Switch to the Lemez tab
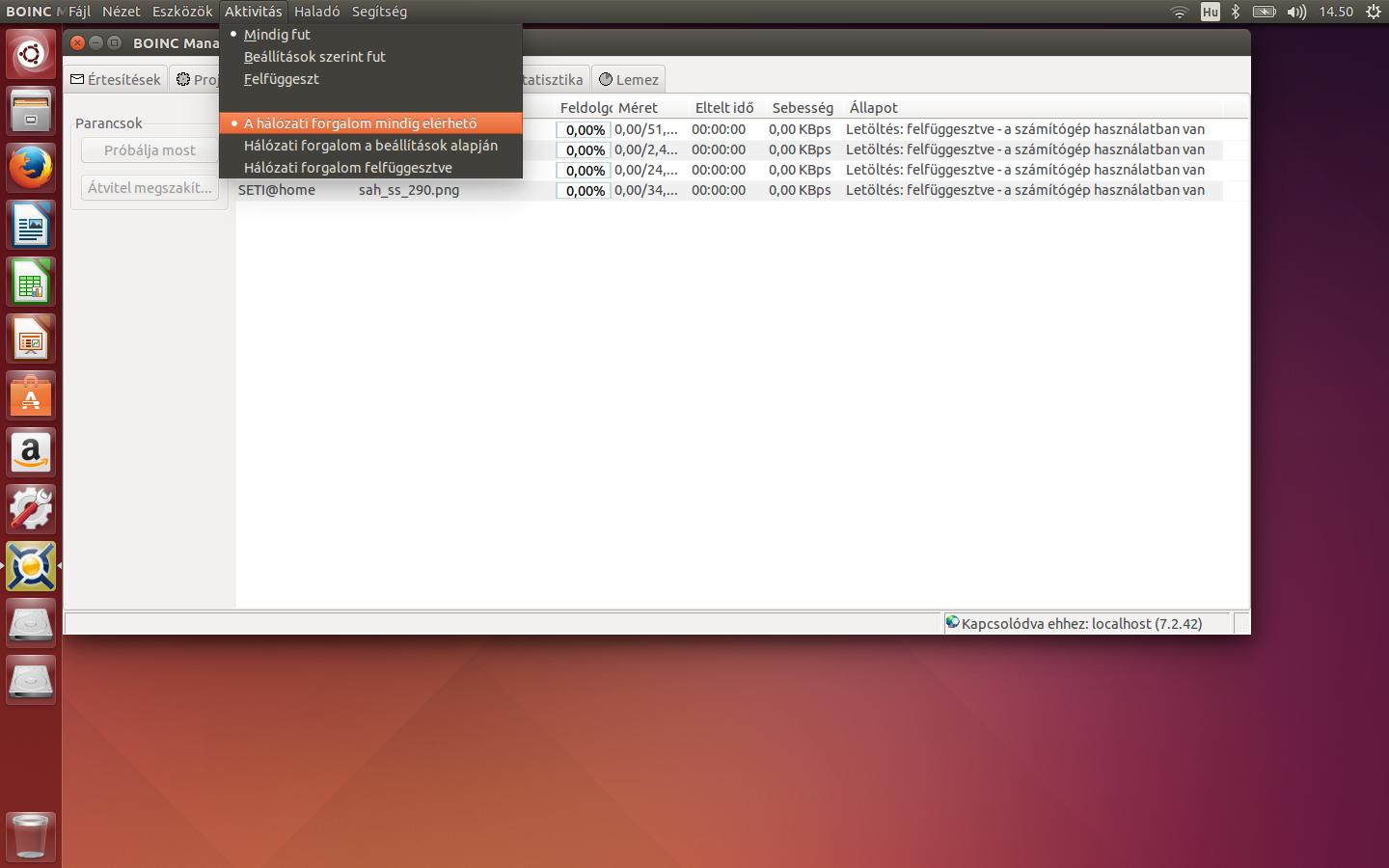Image resolution: width=1389 pixels, height=868 pixels. pos(629,79)
